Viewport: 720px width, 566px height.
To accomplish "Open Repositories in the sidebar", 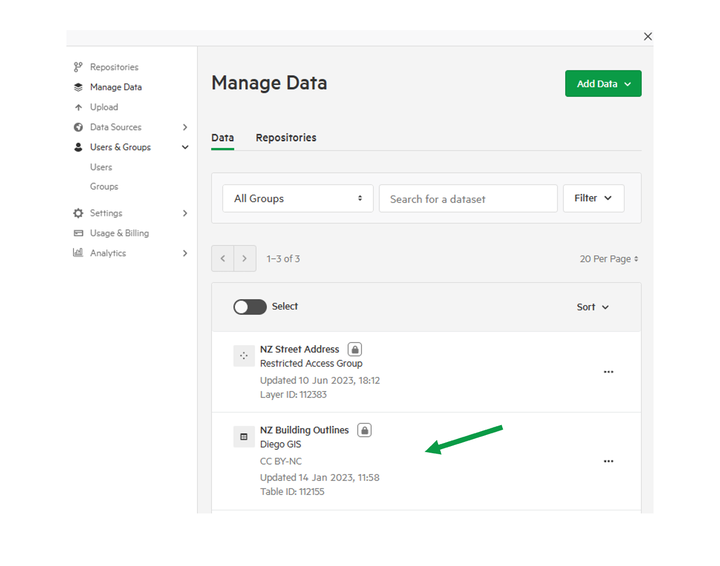I will click(114, 67).
